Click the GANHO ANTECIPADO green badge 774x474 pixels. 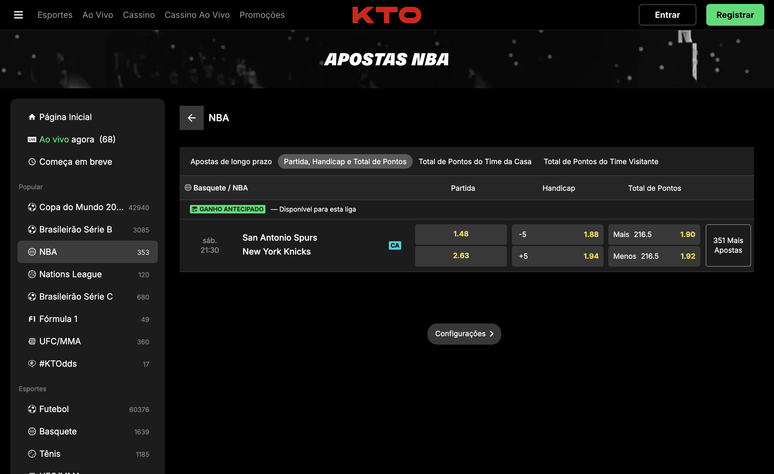click(228, 209)
